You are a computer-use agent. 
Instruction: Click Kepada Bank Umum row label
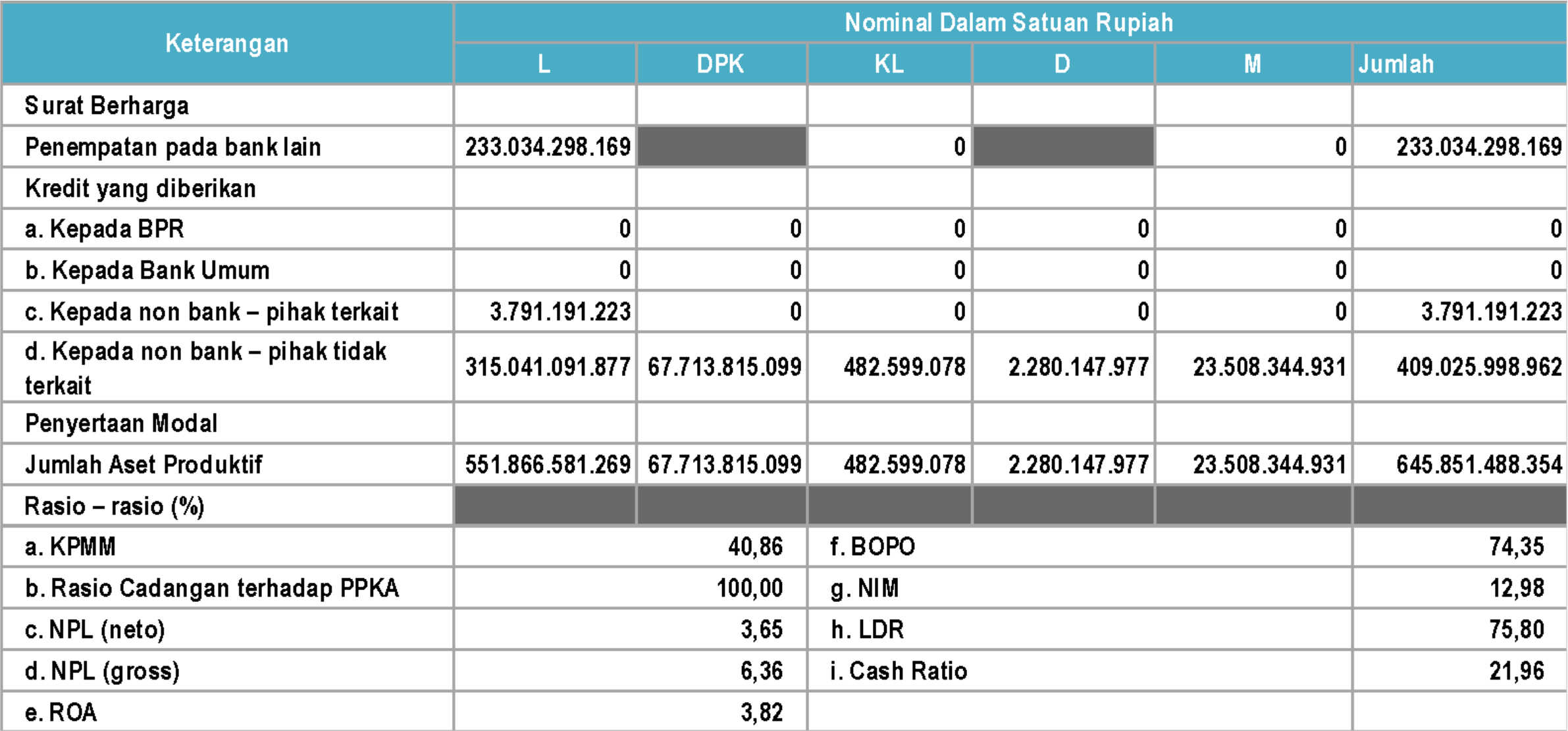tap(147, 271)
